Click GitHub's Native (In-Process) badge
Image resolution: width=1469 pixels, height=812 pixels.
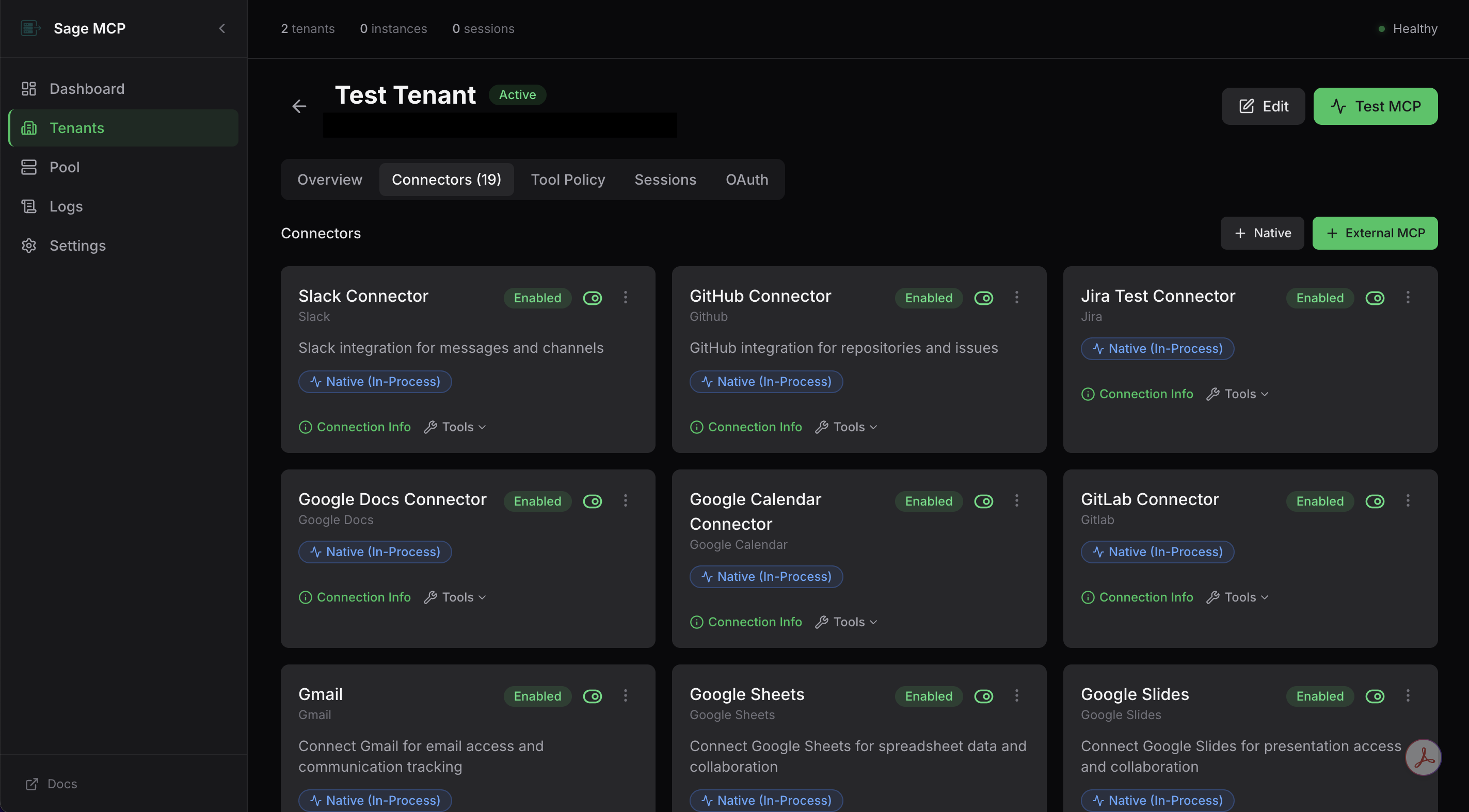766,382
